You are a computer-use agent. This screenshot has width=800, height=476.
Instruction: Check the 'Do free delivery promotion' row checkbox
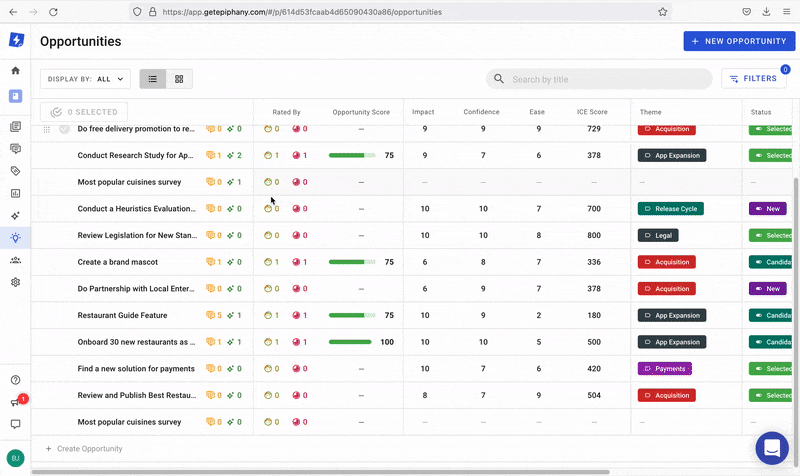[64, 129]
